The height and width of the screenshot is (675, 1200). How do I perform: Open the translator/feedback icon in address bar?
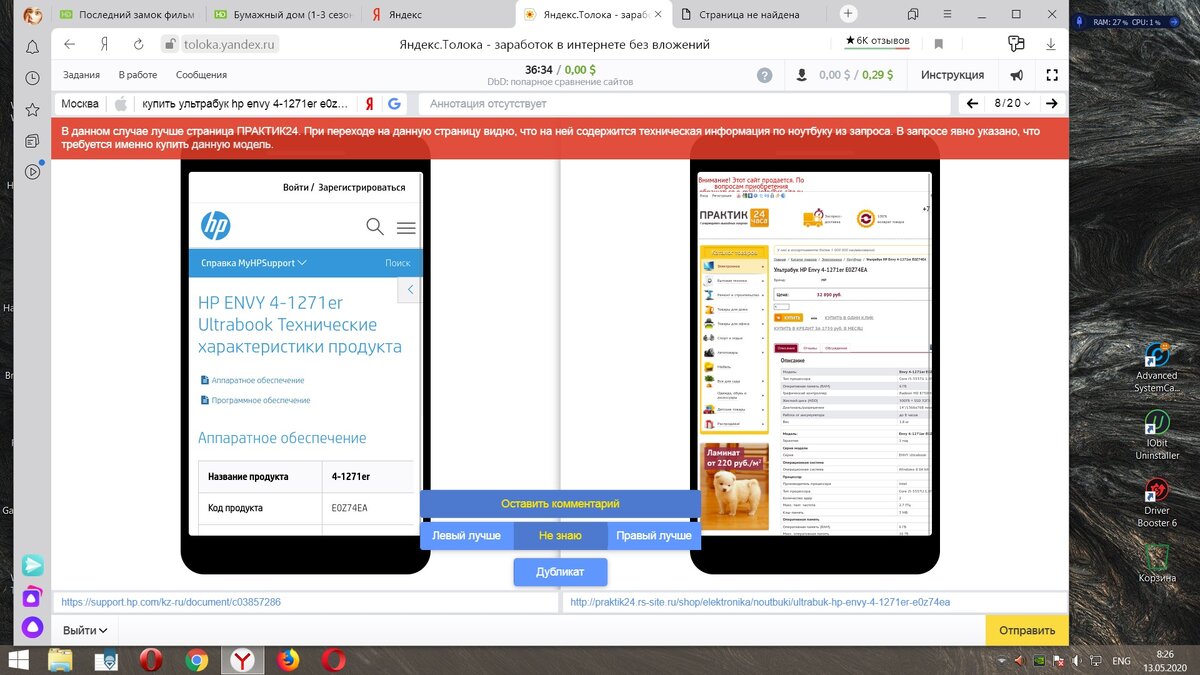pyautogui.click(x=1017, y=45)
